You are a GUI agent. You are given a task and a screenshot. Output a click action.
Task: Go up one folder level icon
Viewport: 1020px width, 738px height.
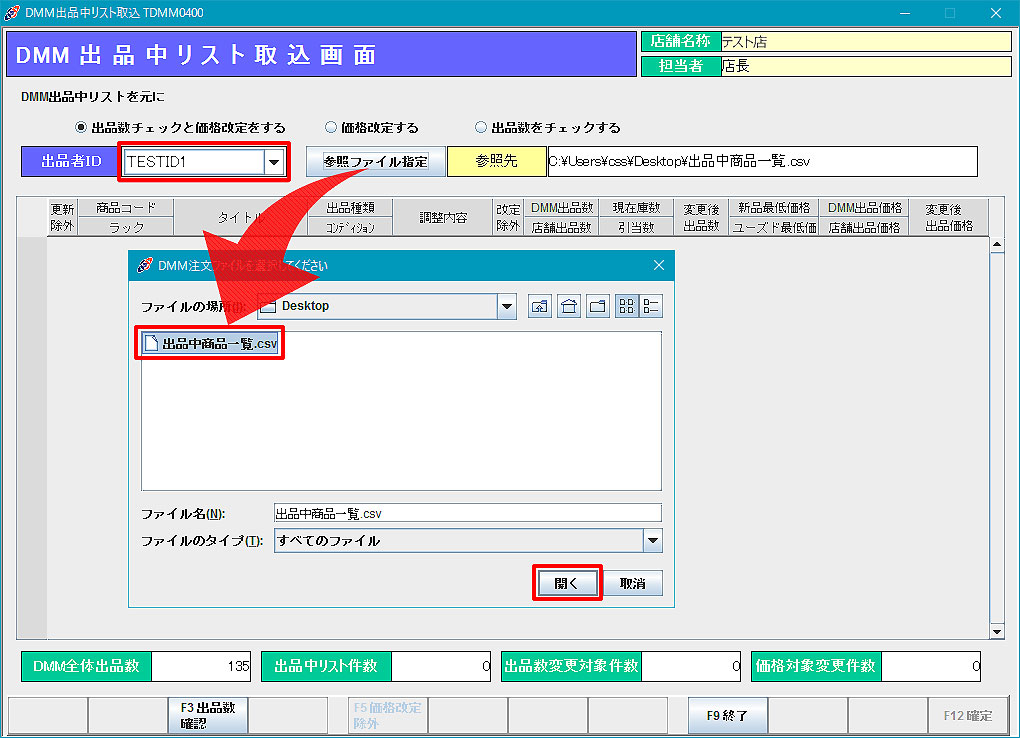tap(540, 307)
